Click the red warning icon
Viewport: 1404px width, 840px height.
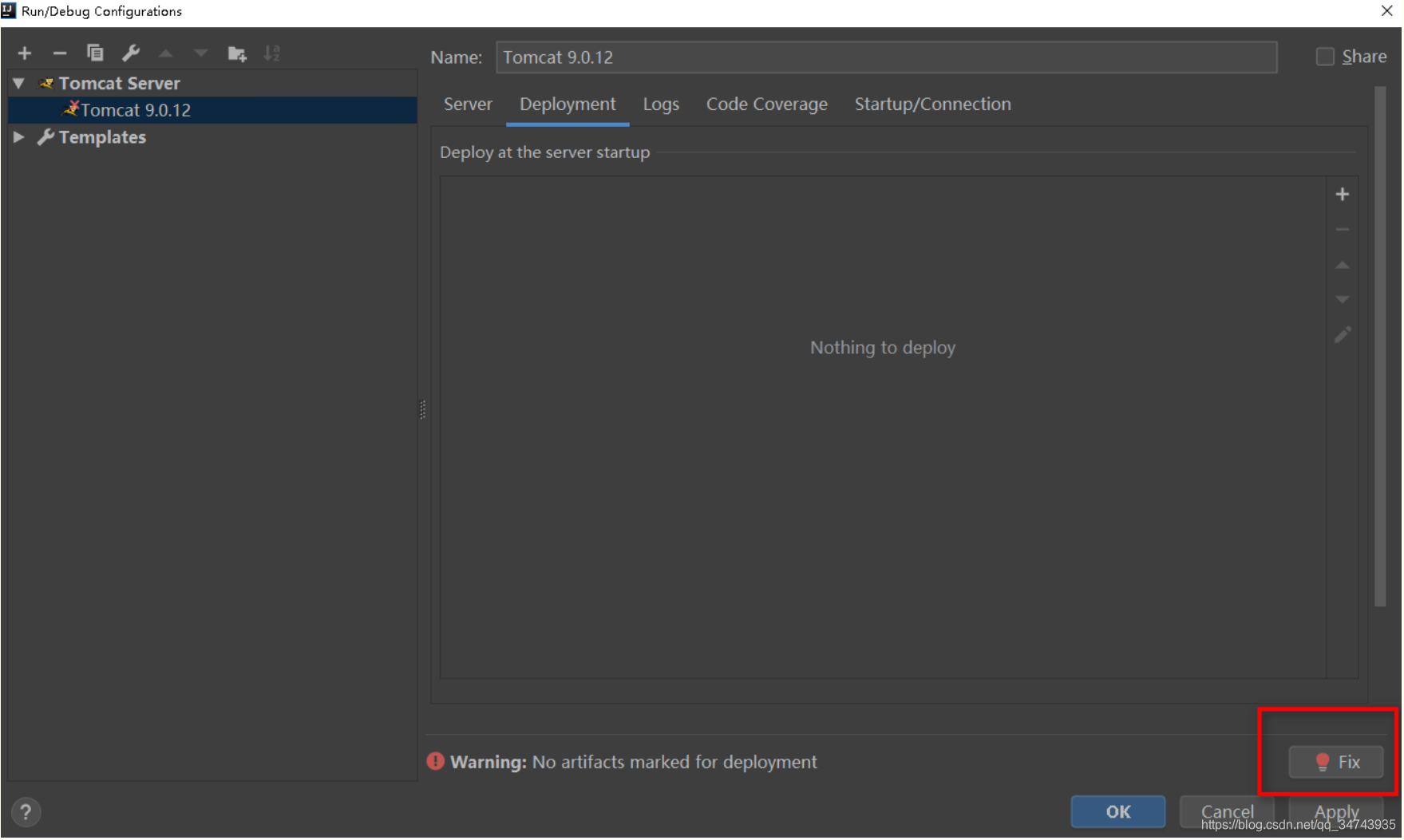pos(435,762)
